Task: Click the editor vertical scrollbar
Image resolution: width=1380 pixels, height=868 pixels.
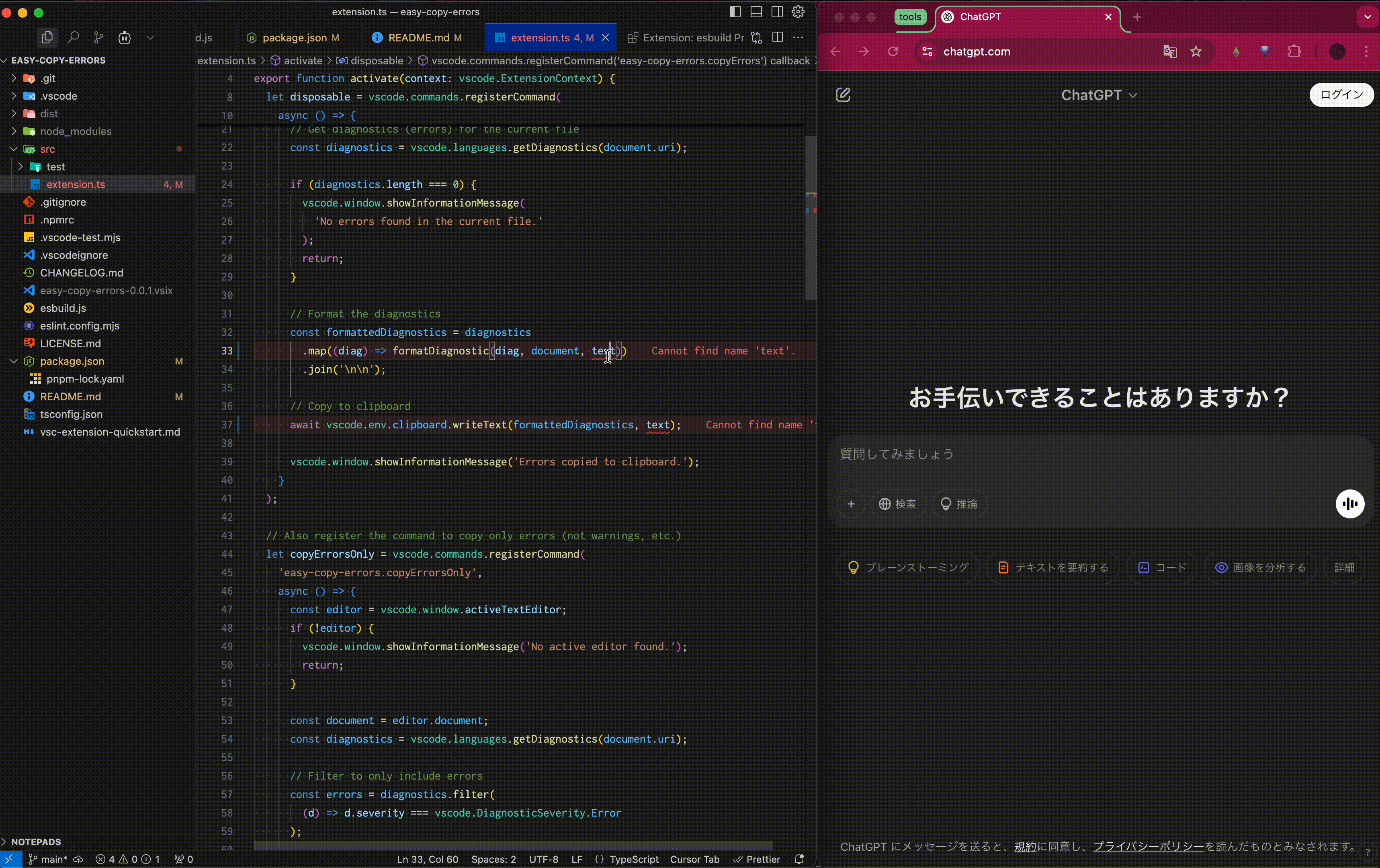Action: (x=810, y=218)
